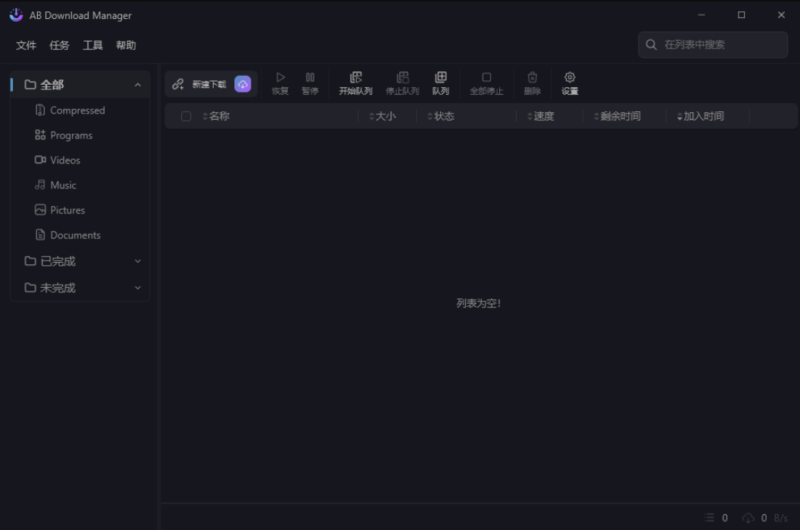The height and width of the screenshot is (530, 800).
Task: Select the Music category
Action: (x=81, y=185)
